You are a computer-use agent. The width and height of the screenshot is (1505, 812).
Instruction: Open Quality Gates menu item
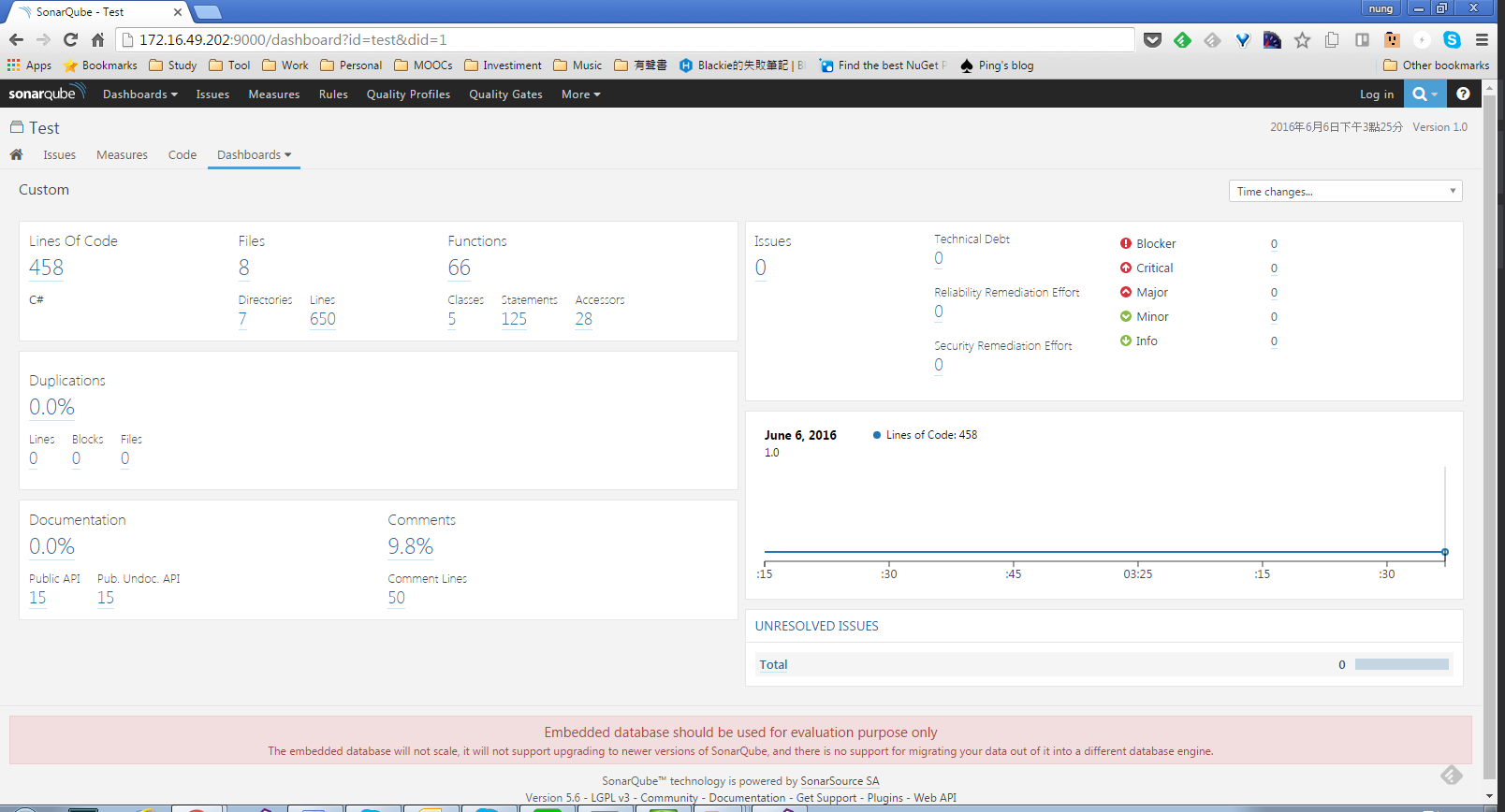(x=505, y=94)
